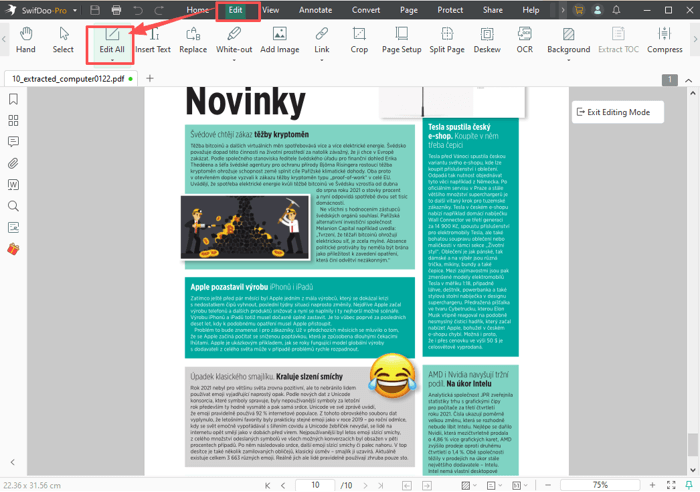700x492 pixels.
Task: Open the search panel in sidebar
Action: tap(13, 206)
